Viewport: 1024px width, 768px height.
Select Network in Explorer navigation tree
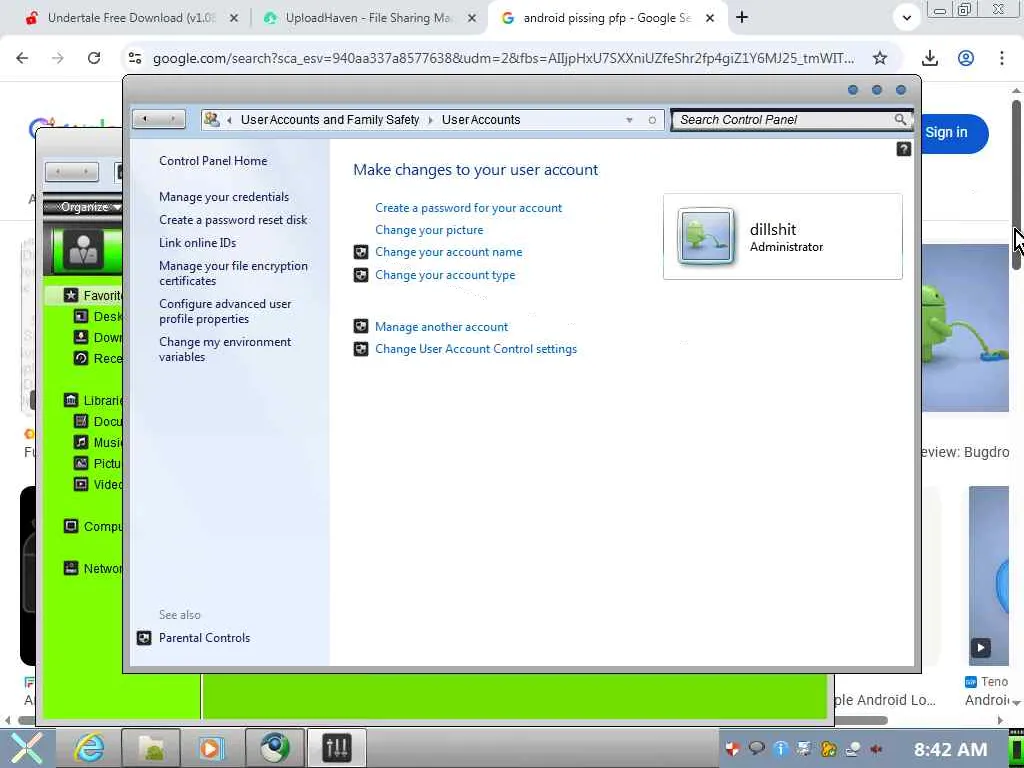tap(93, 568)
